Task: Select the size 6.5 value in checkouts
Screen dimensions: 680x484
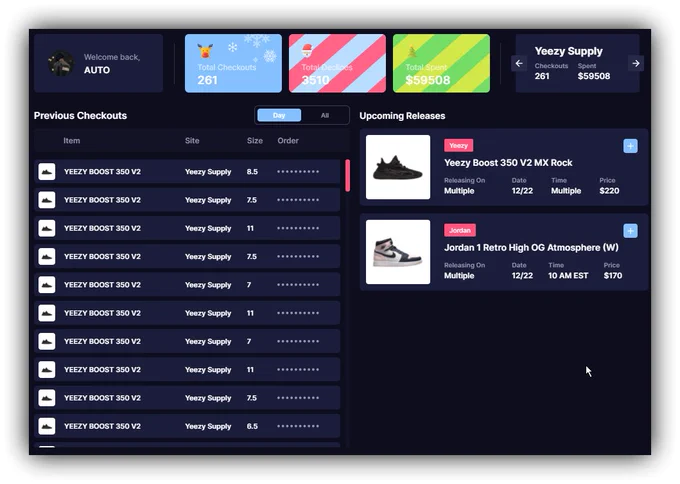Action: (x=252, y=426)
